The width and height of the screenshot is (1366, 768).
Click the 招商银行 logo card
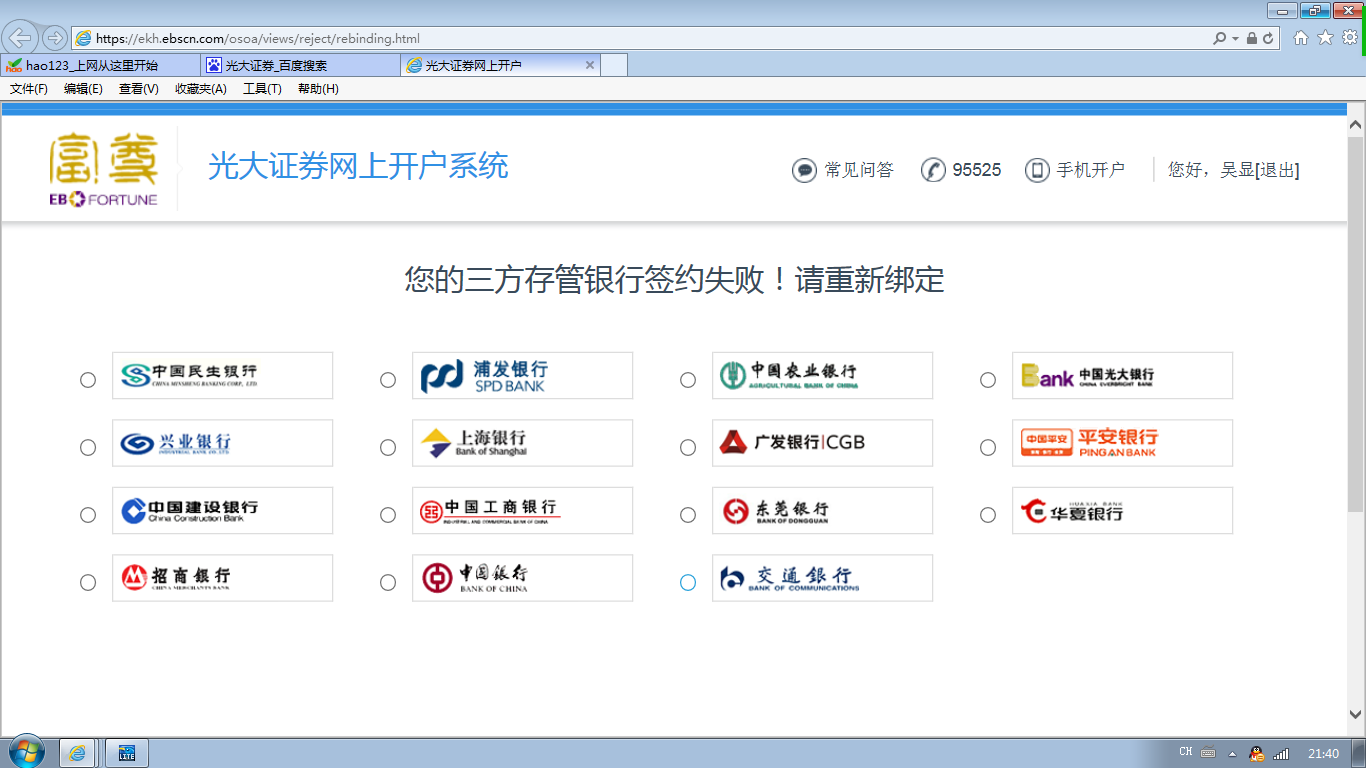[x=222, y=578]
